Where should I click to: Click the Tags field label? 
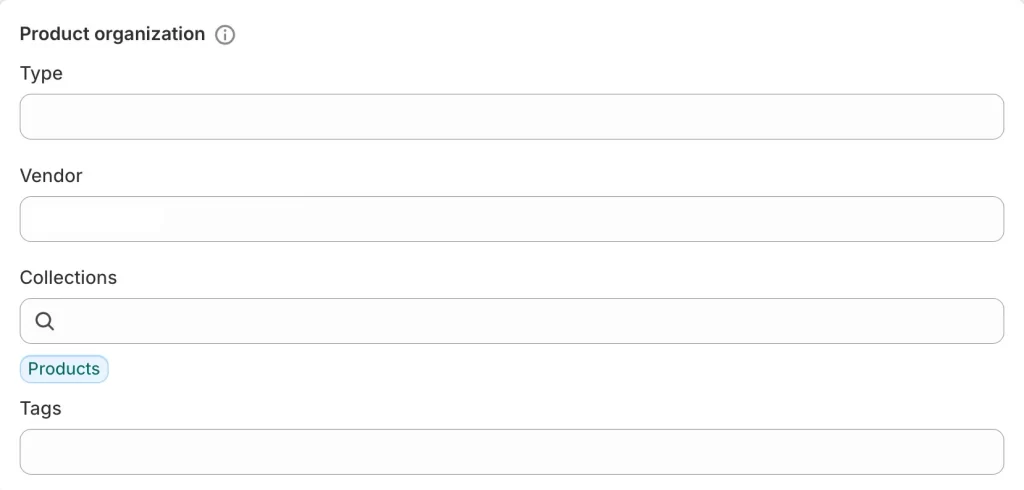tap(40, 408)
